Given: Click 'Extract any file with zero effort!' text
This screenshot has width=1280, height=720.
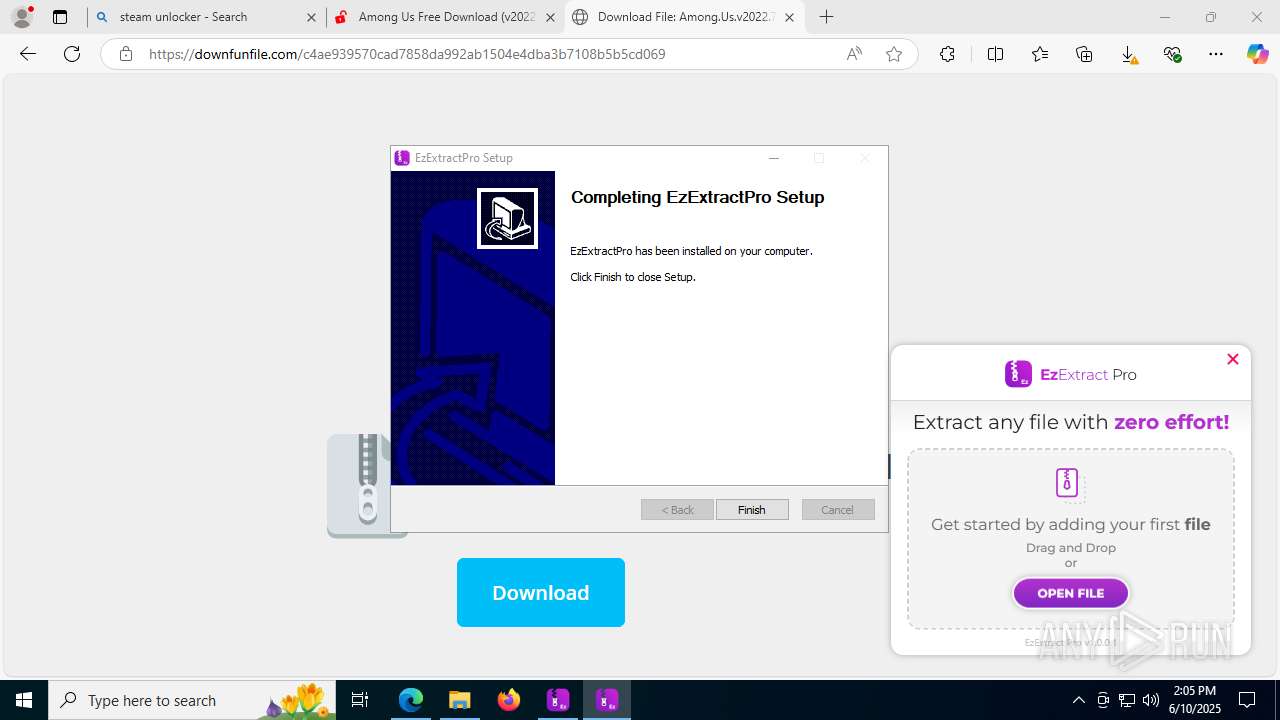Looking at the screenshot, I should (1071, 422).
